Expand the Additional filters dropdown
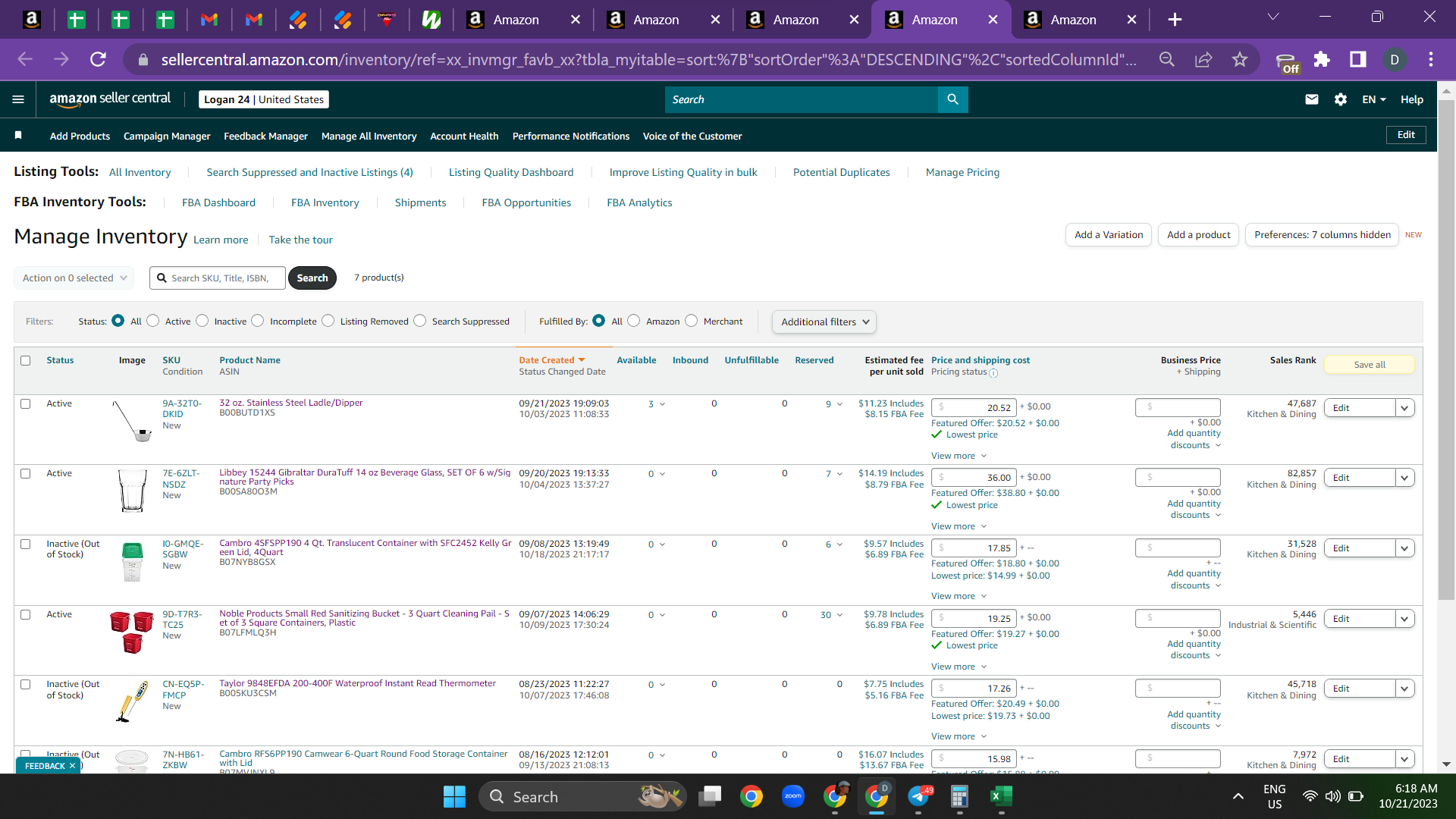 tap(824, 322)
